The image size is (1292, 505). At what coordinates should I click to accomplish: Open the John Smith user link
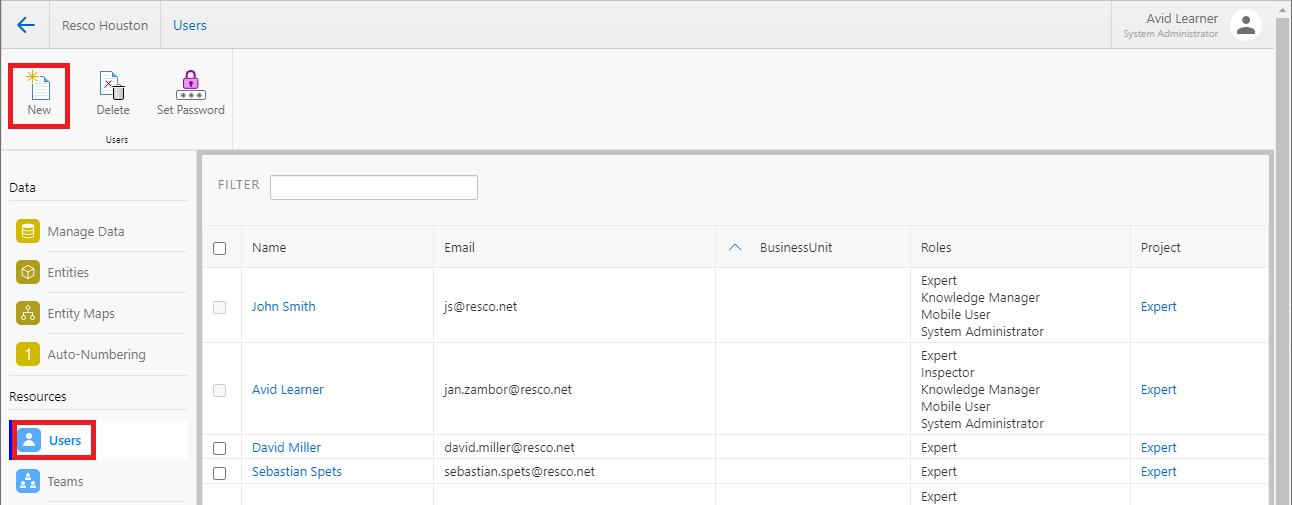coord(283,307)
